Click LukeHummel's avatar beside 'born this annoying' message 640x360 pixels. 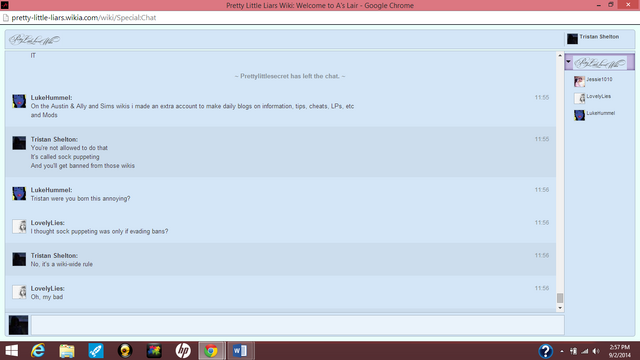[19, 193]
